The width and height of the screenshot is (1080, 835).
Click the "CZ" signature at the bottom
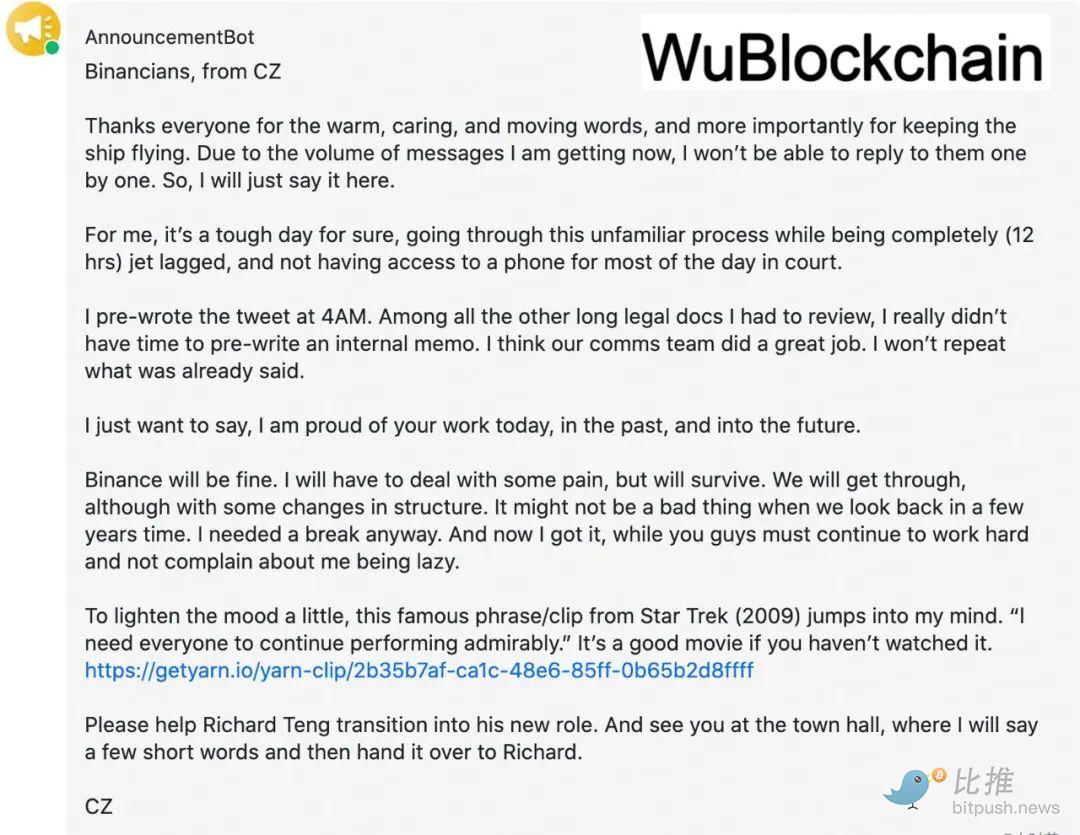[x=99, y=805]
